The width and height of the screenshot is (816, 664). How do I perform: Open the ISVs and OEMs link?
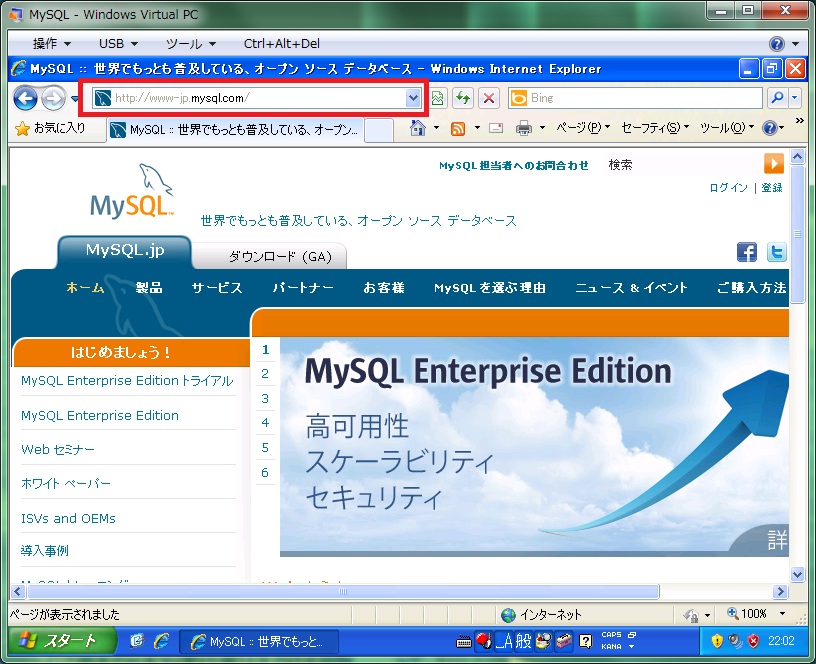[68, 518]
